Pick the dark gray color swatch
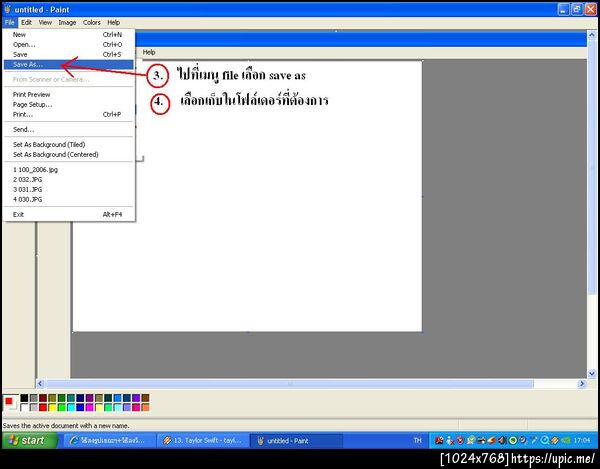Viewport: 600px width, 469px height. coord(34,398)
